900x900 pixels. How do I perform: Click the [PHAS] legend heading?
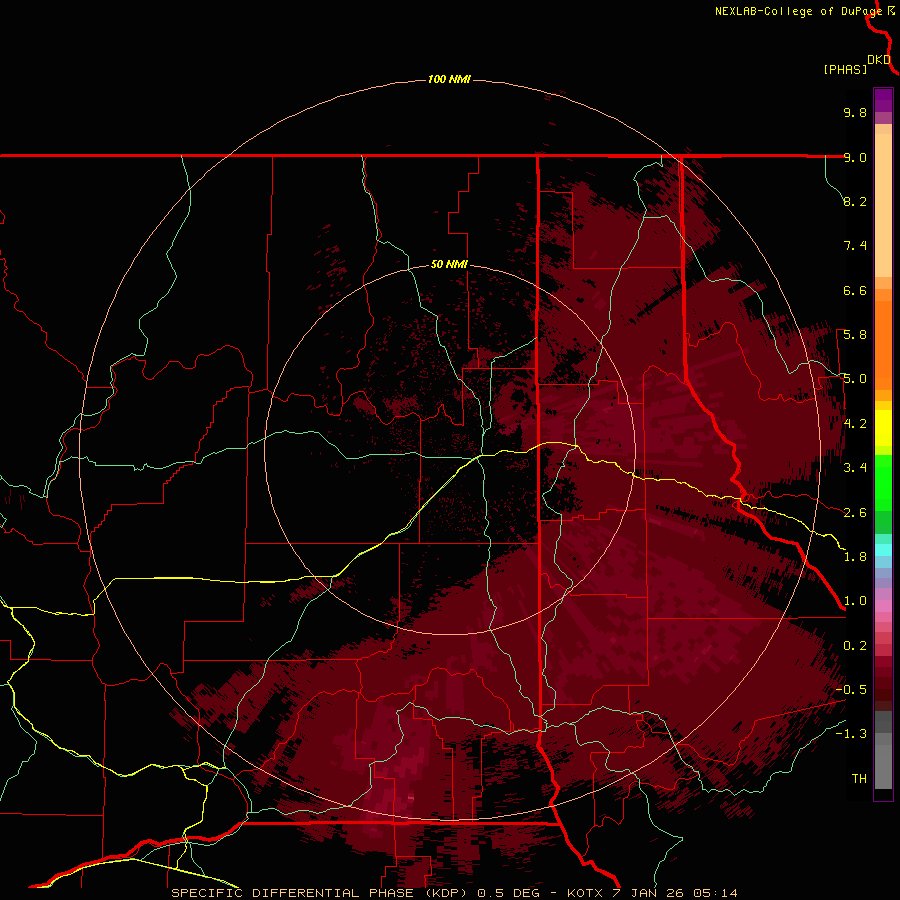pos(845,69)
